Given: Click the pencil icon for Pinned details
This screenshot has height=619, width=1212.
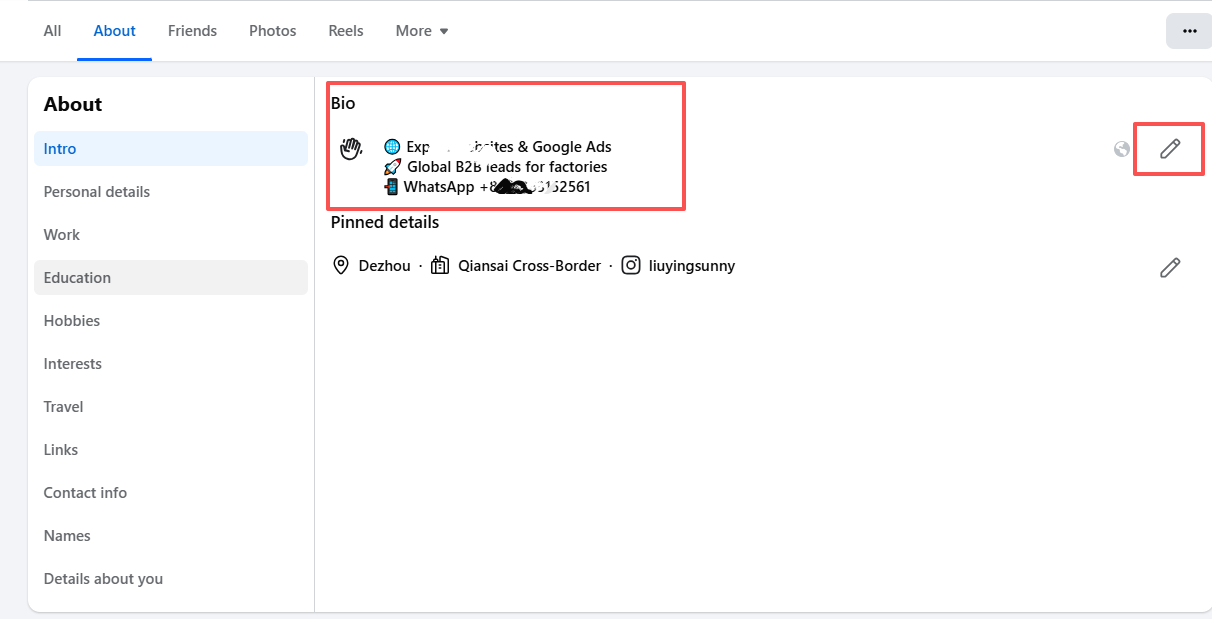Looking at the screenshot, I should 1170,267.
